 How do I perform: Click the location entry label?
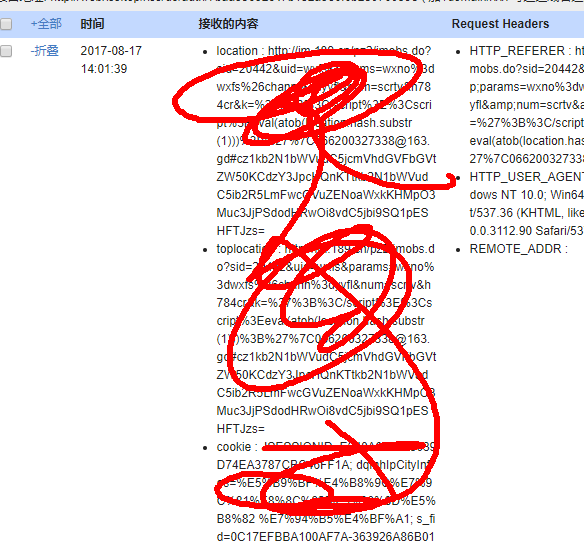tap(237, 51)
